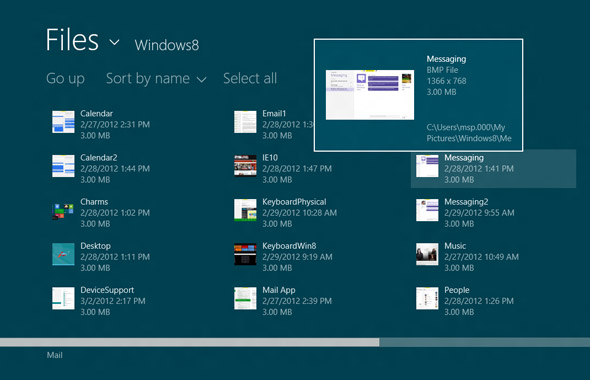
Task: Select the Calendar2 file thumbnail
Action: (63, 166)
